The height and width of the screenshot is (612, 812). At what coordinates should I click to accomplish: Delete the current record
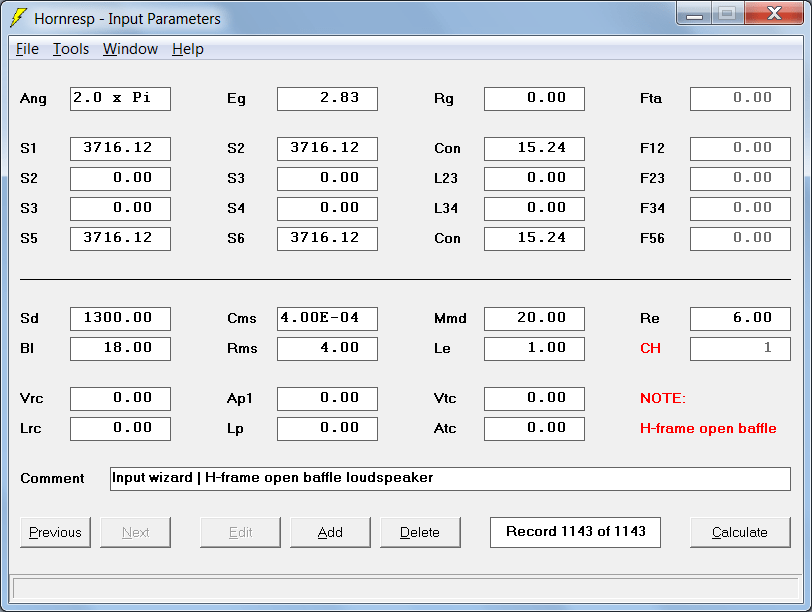(x=420, y=532)
